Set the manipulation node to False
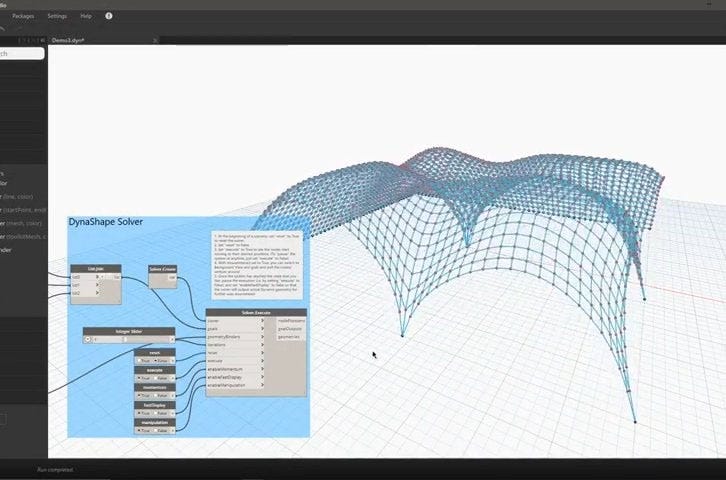 (x=159, y=430)
